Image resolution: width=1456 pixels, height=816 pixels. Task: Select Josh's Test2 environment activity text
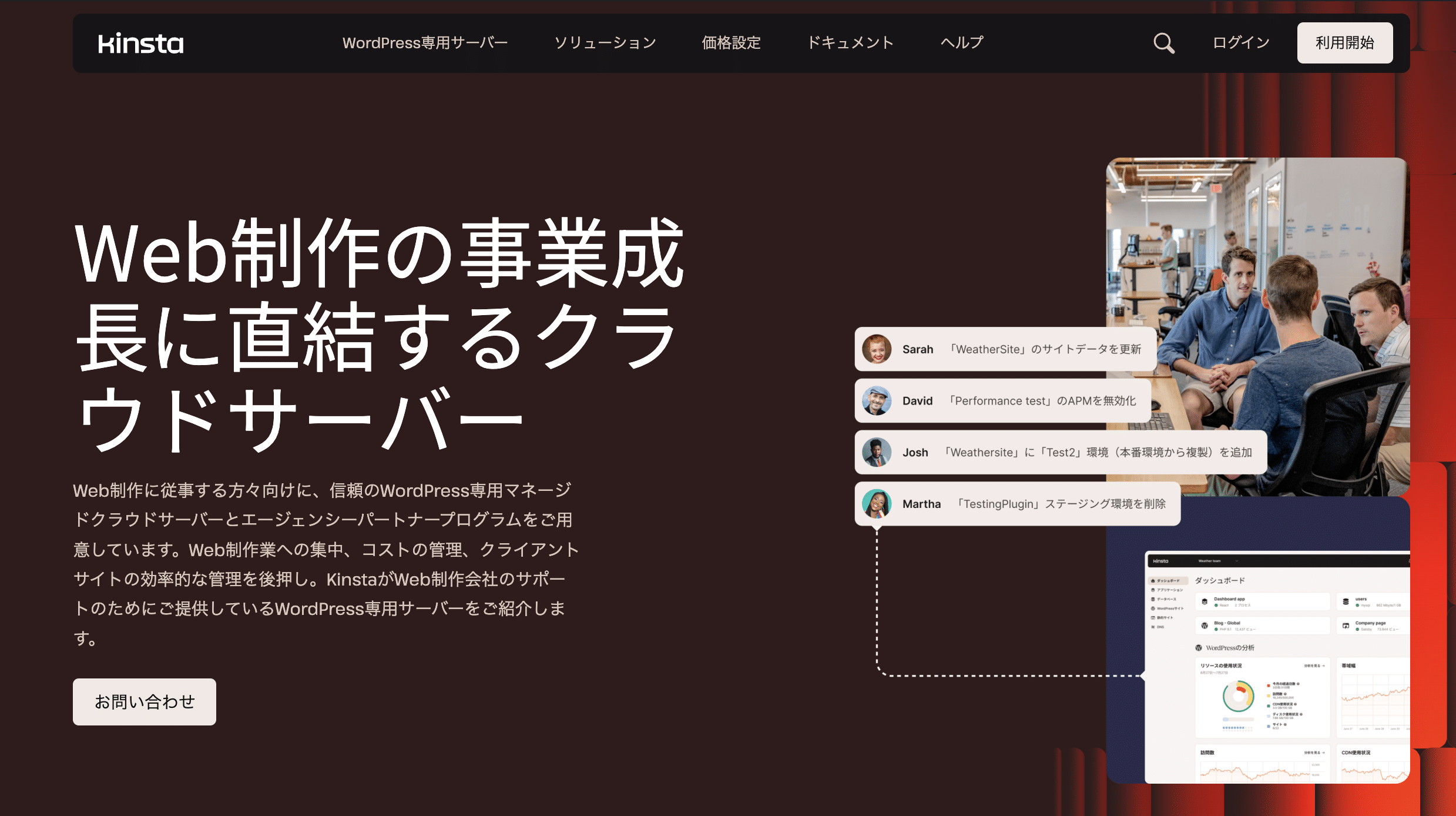tap(1098, 453)
